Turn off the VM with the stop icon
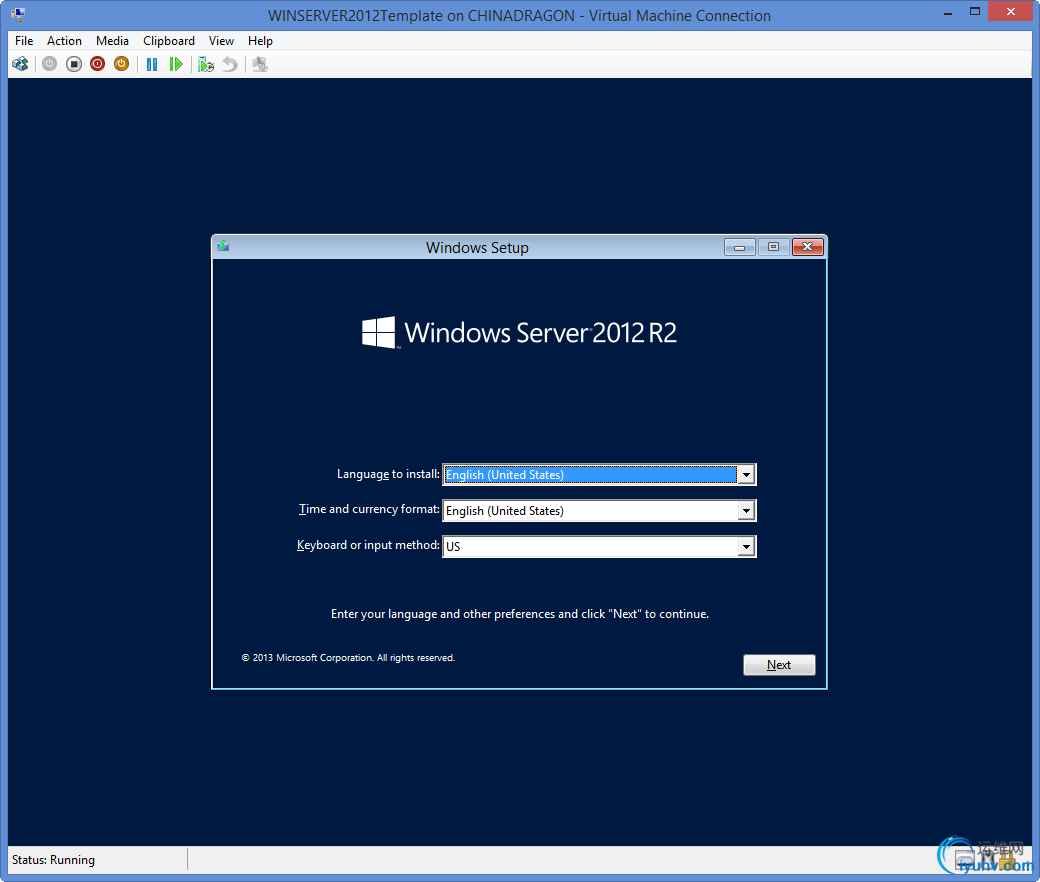 [x=74, y=64]
